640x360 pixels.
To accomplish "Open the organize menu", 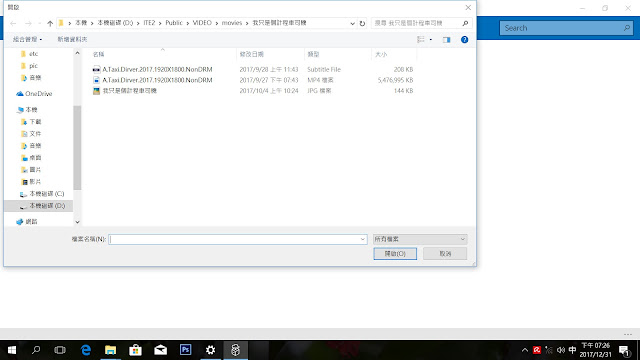I will point(27,39).
